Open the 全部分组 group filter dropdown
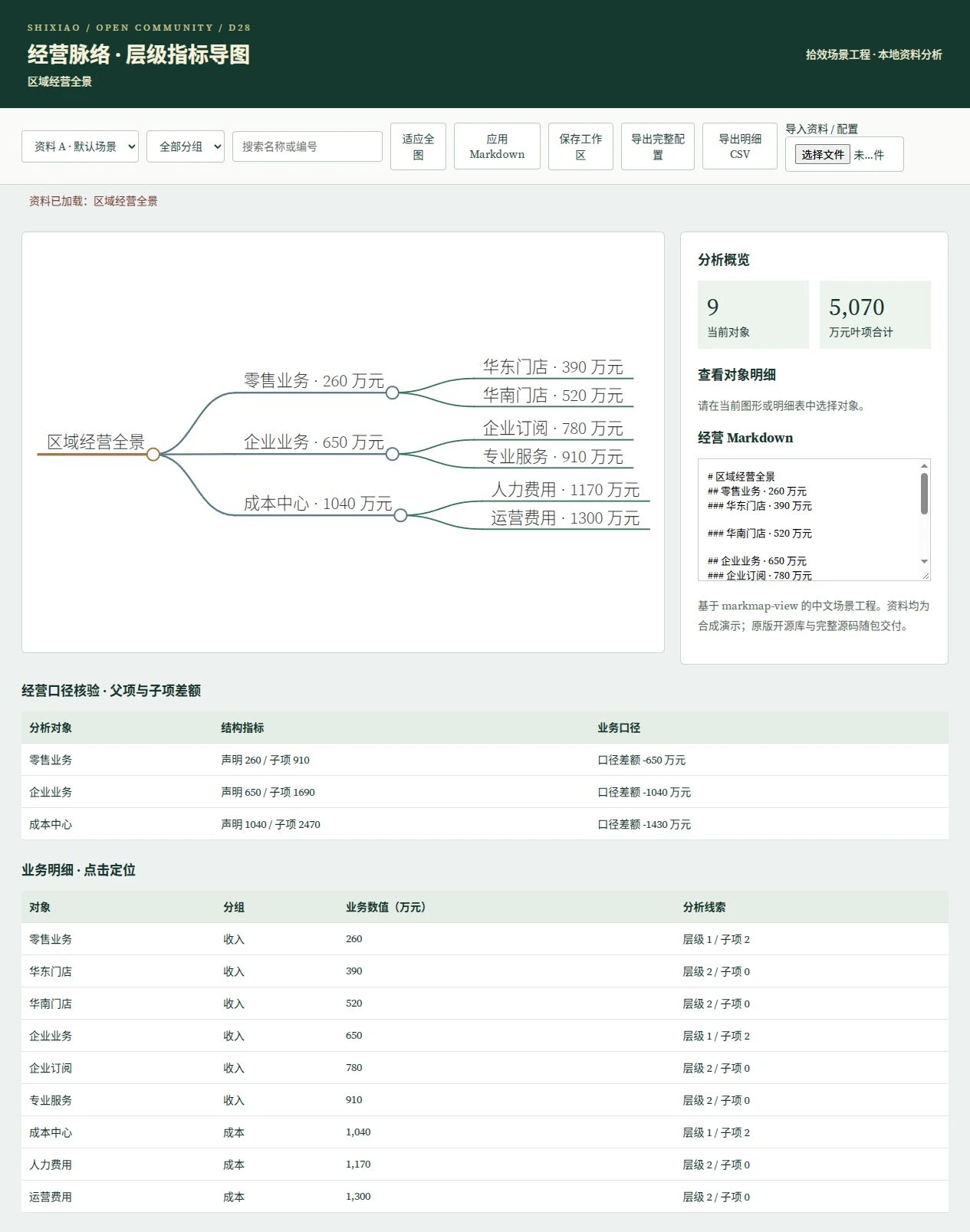970x1232 pixels. click(186, 146)
